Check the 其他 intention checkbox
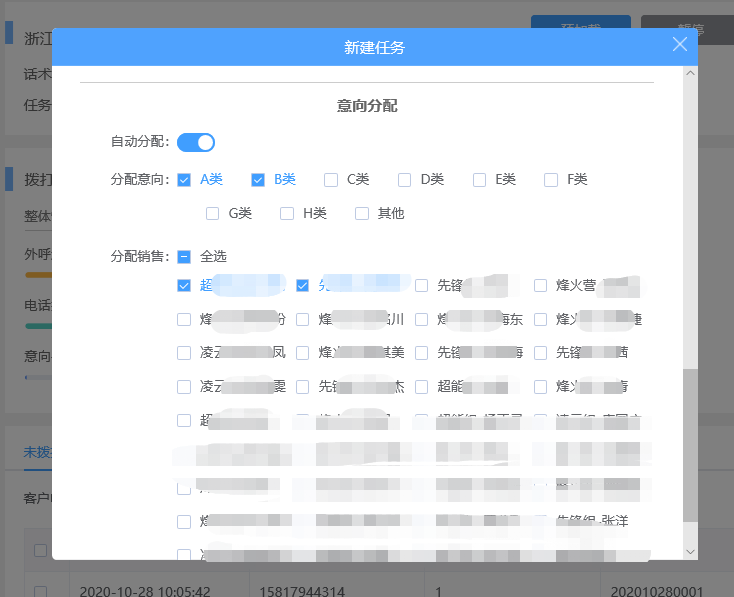Viewport: 734px width, 597px height. [361, 213]
